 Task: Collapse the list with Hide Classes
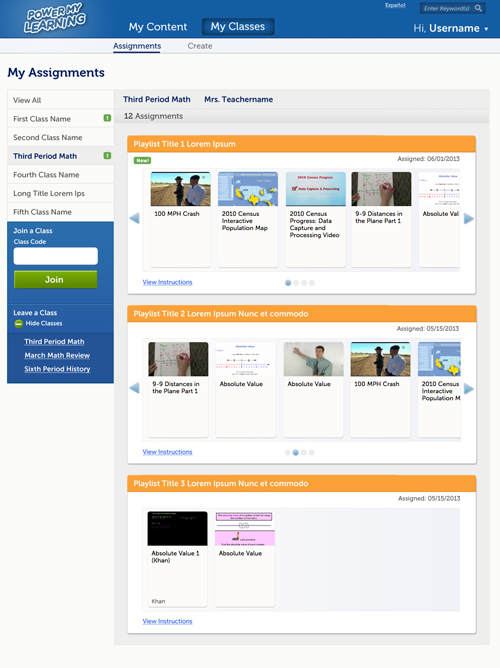(38, 323)
